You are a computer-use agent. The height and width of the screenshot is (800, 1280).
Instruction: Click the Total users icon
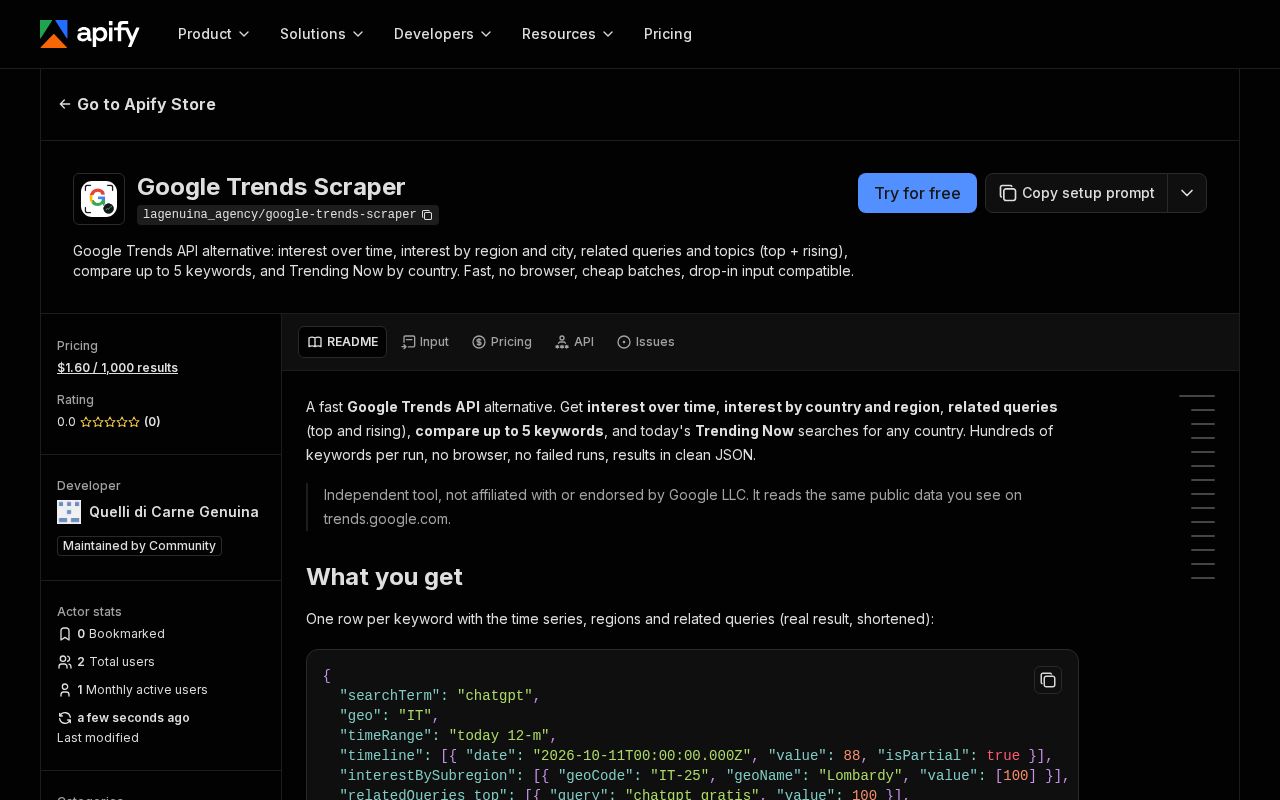pyautogui.click(x=65, y=662)
